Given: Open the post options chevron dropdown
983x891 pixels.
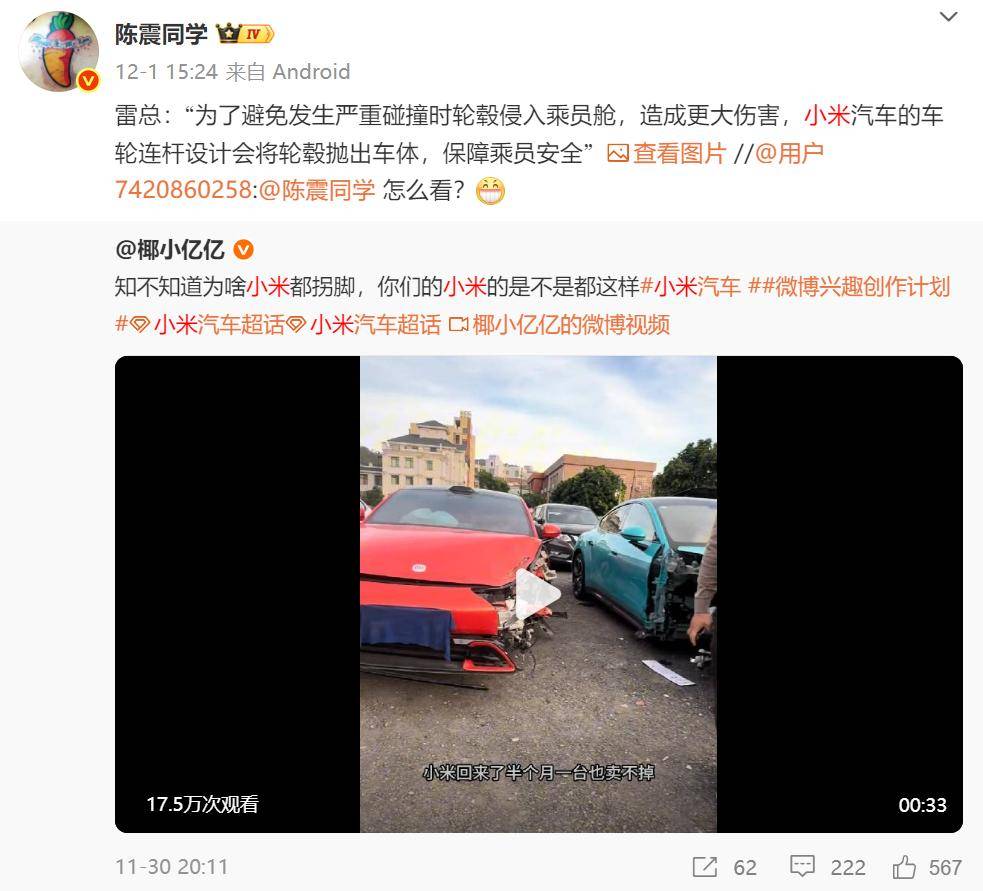Looking at the screenshot, I should point(949,17).
